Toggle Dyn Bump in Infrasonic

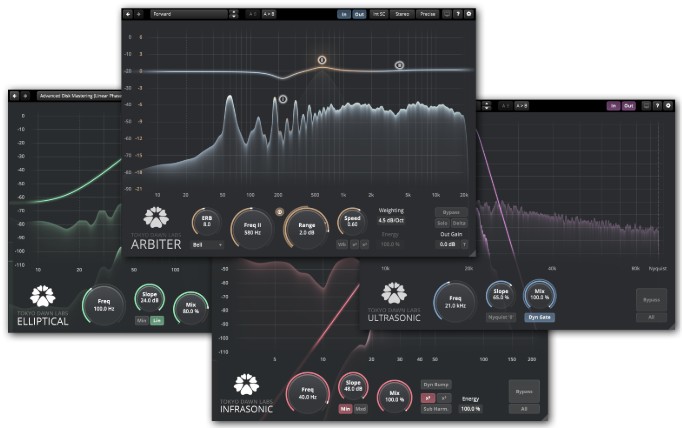(x=436, y=385)
